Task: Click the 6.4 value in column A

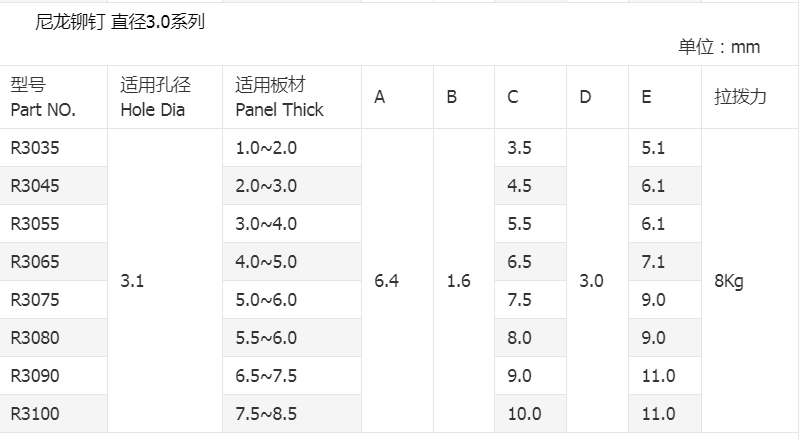Action: click(x=387, y=281)
